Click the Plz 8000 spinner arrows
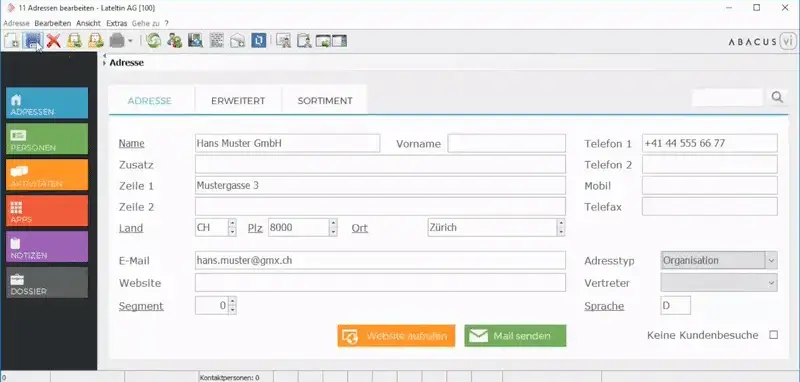800x382 pixels. [x=333, y=227]
